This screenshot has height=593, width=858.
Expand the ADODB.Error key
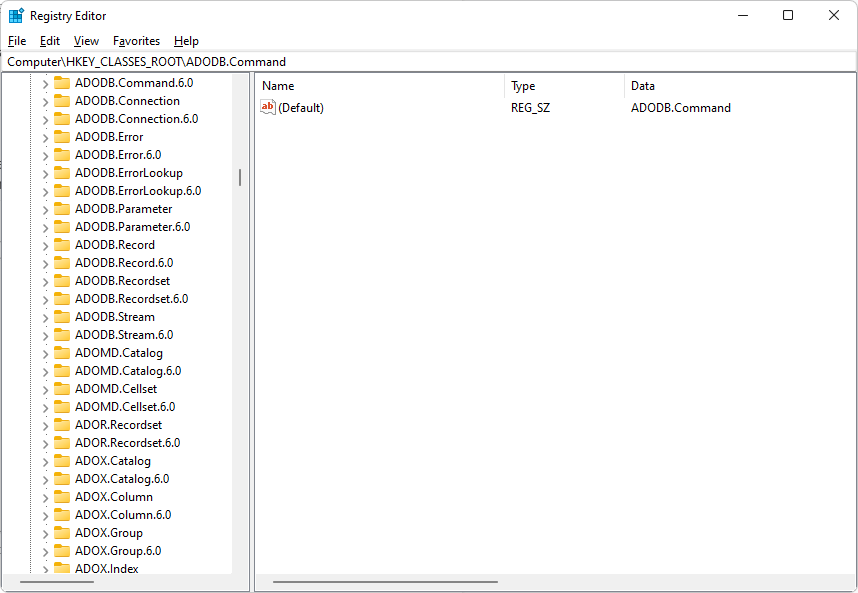tap(45, 138)
